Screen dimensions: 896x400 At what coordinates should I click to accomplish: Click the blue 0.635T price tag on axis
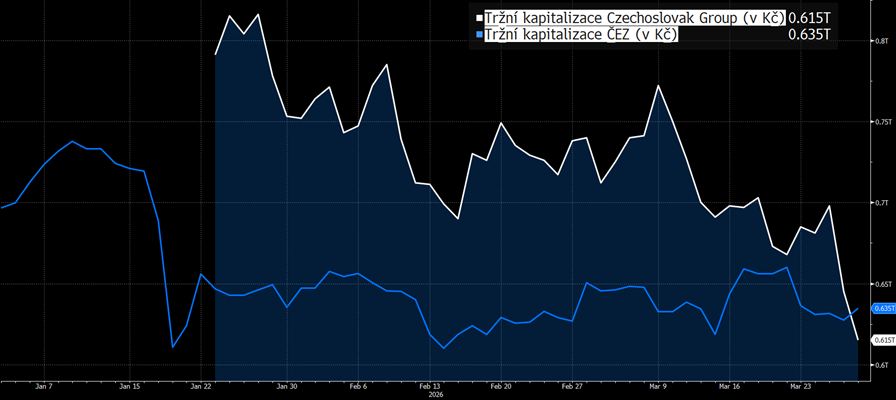(882, 309)
